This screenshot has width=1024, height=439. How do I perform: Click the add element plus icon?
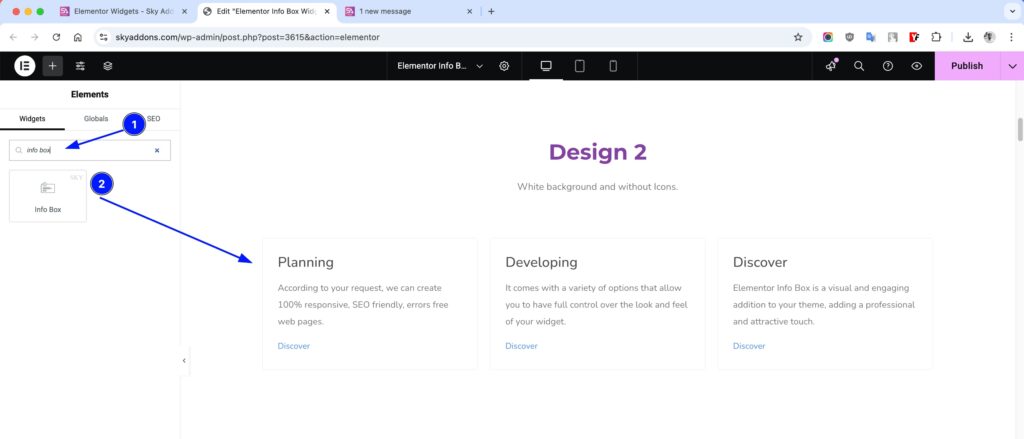click(x=52, y=66)
